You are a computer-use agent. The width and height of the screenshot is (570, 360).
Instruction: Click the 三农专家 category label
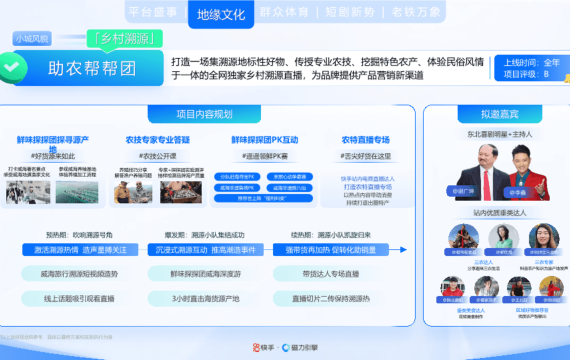click(544, 262)
